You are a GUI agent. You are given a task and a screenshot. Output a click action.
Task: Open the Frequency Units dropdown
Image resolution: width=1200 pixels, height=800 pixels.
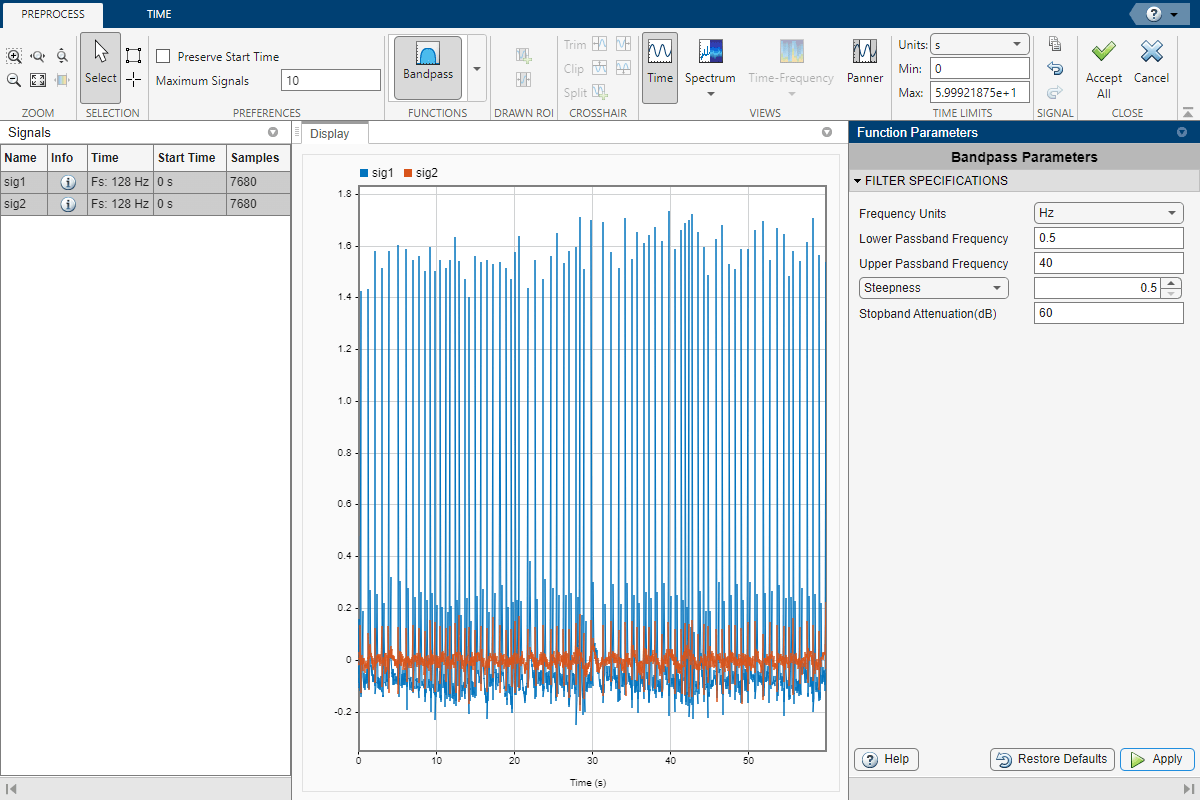(1108, 213)
